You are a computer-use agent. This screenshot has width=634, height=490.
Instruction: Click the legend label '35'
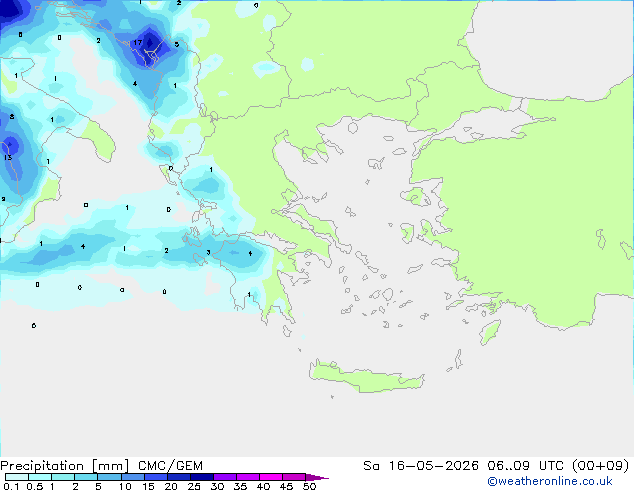tap(240, 486)
